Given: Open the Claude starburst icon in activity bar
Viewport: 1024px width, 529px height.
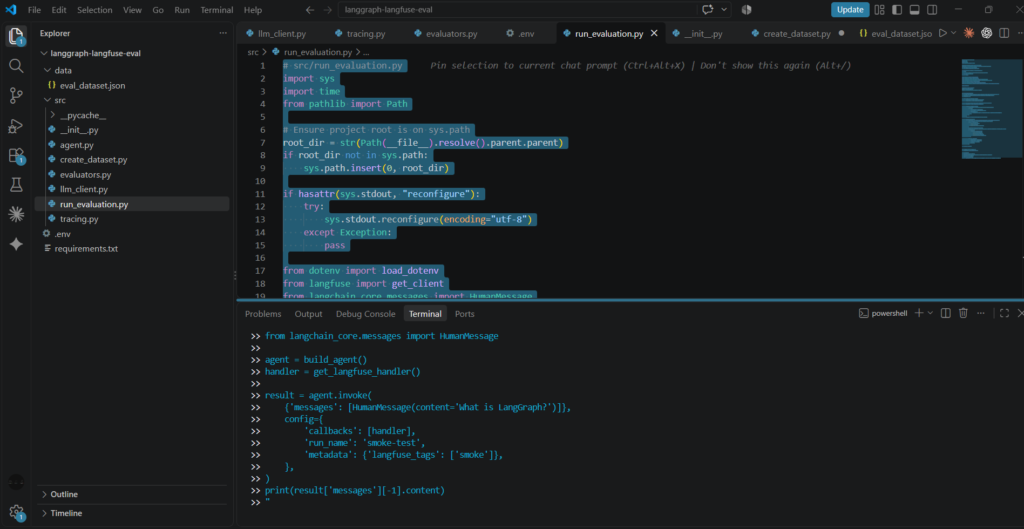Looking at the screenshot, I should pos(16,214).
